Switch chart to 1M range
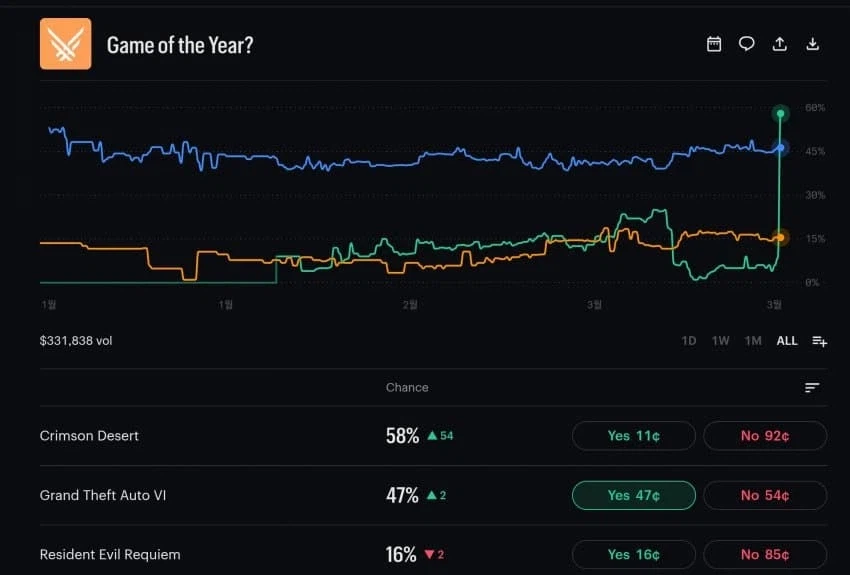The height and width of the screenshot is (575, 850). (753, 341)
